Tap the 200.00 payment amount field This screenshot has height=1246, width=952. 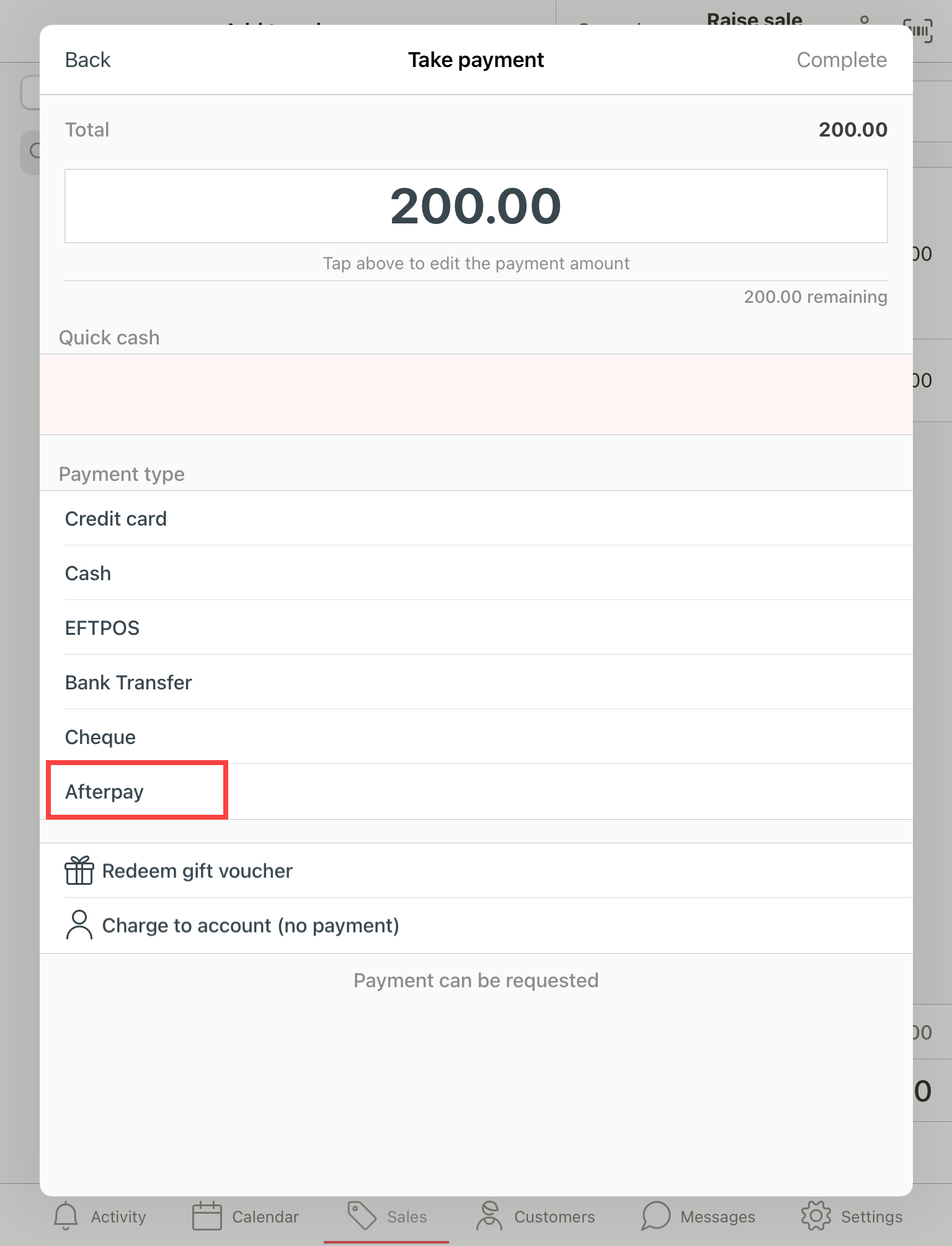coord(476,206)
